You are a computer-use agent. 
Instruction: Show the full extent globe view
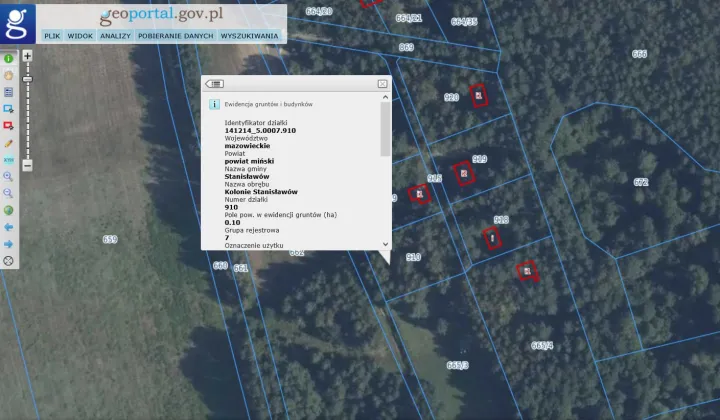coord(8,210)
